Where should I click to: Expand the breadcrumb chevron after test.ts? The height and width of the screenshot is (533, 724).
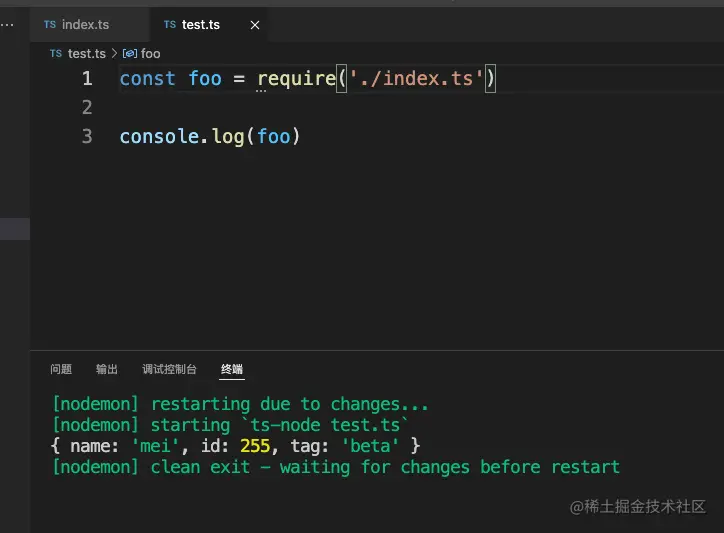coord(114,53)
